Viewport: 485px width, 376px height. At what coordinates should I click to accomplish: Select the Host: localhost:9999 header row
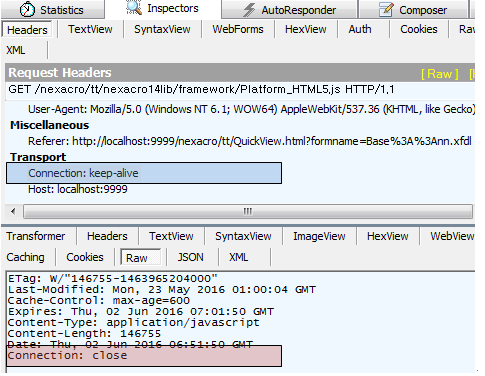pyautogui.click(x=78, y=189)
